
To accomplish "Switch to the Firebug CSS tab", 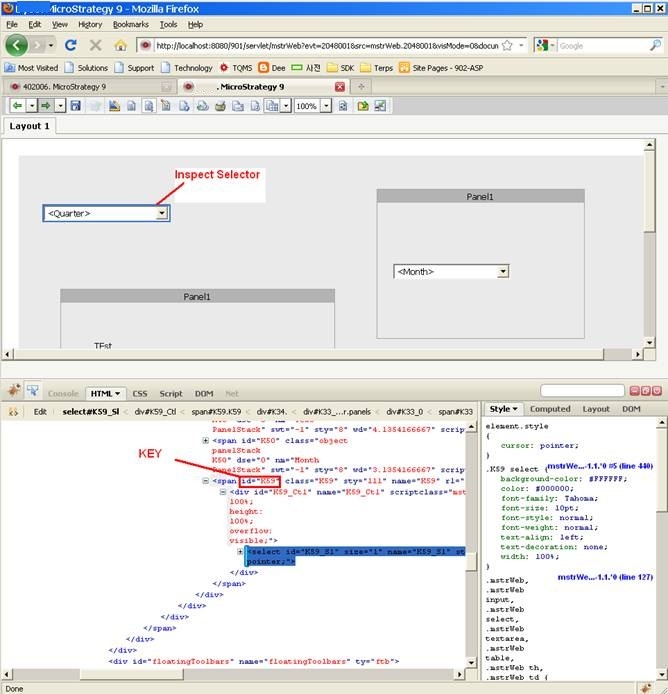I will pyautogui.click(x=140, y=394).
